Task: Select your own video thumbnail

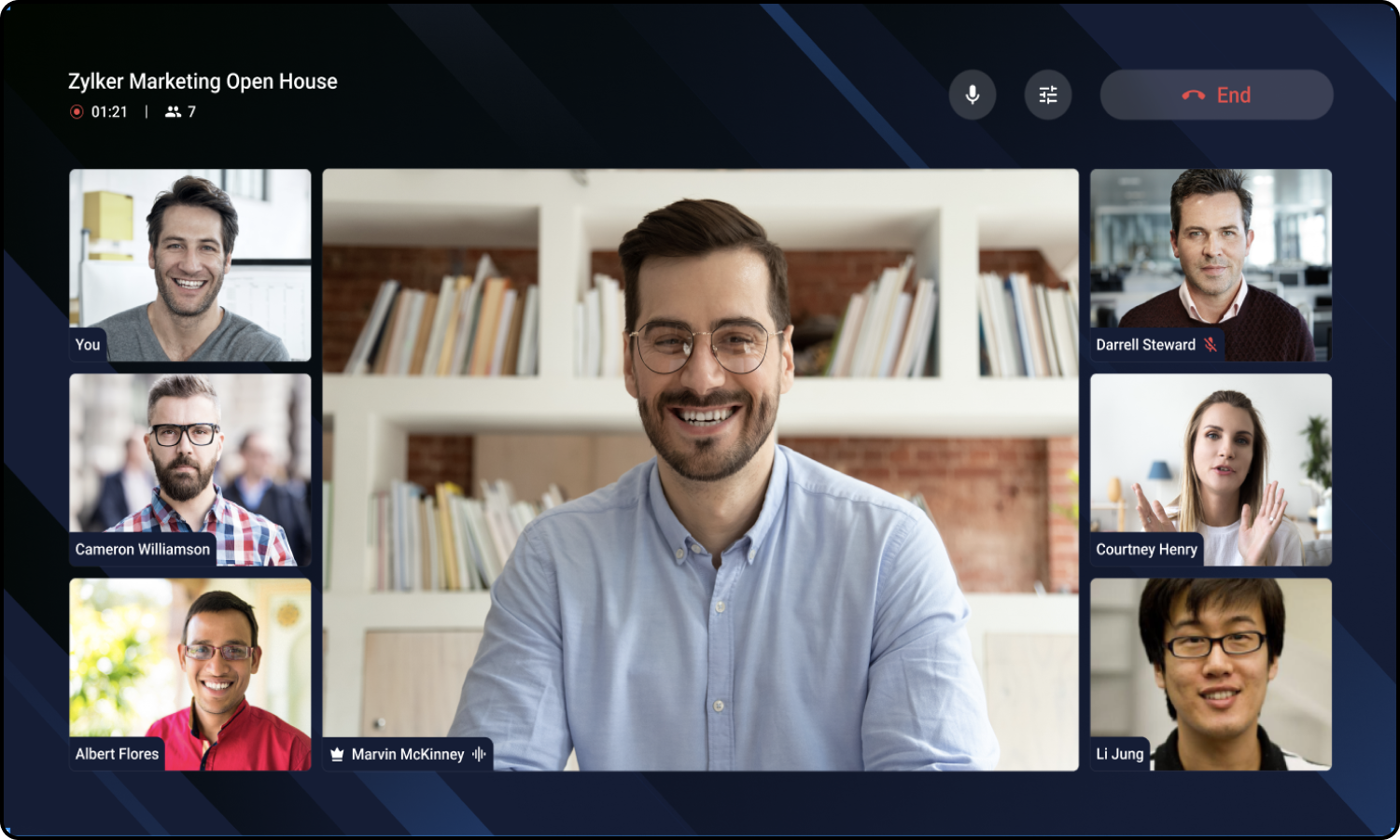Action: (x=190, y=265)
